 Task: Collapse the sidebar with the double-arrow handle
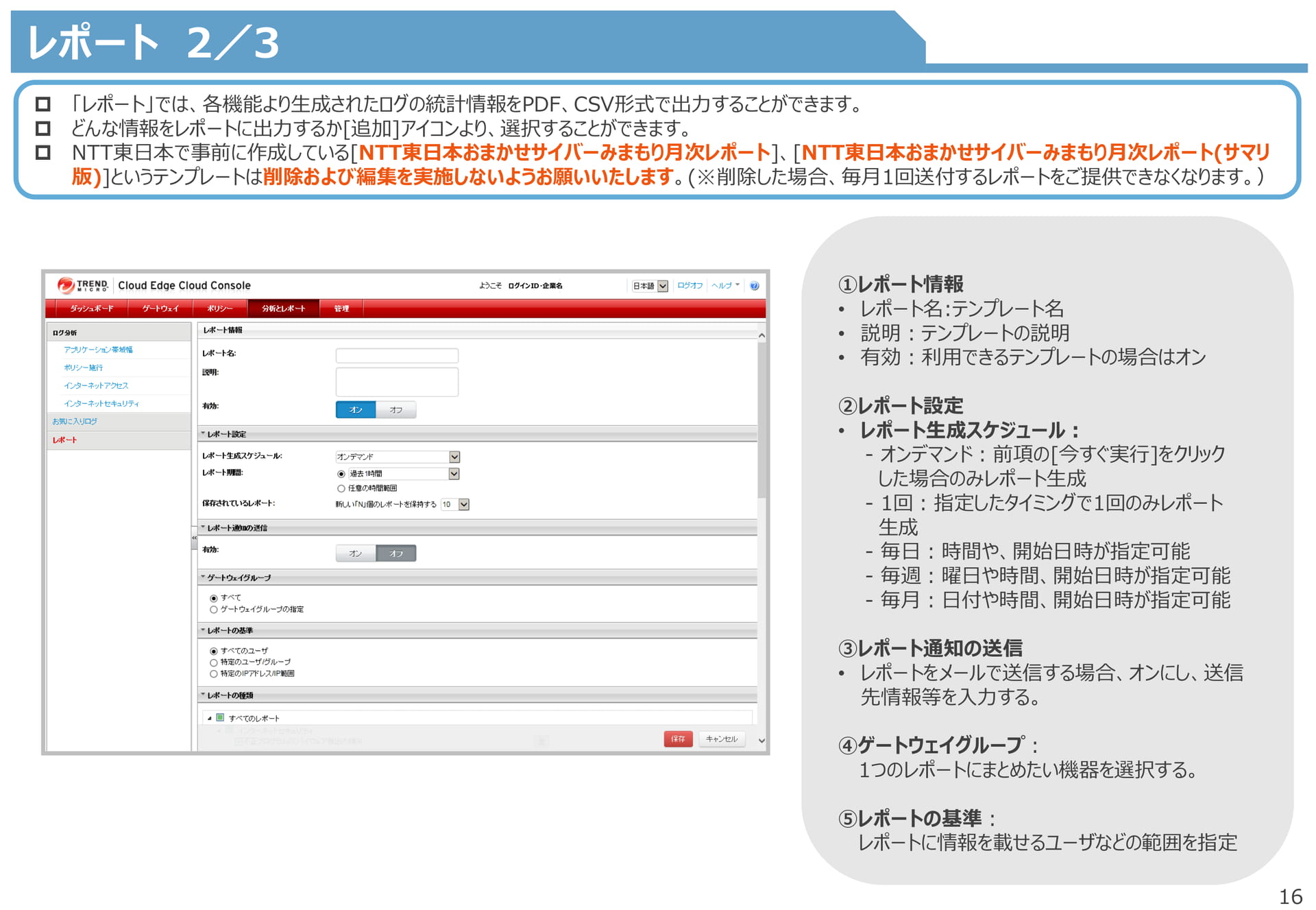pyautogui.click(x=194, y=538)
